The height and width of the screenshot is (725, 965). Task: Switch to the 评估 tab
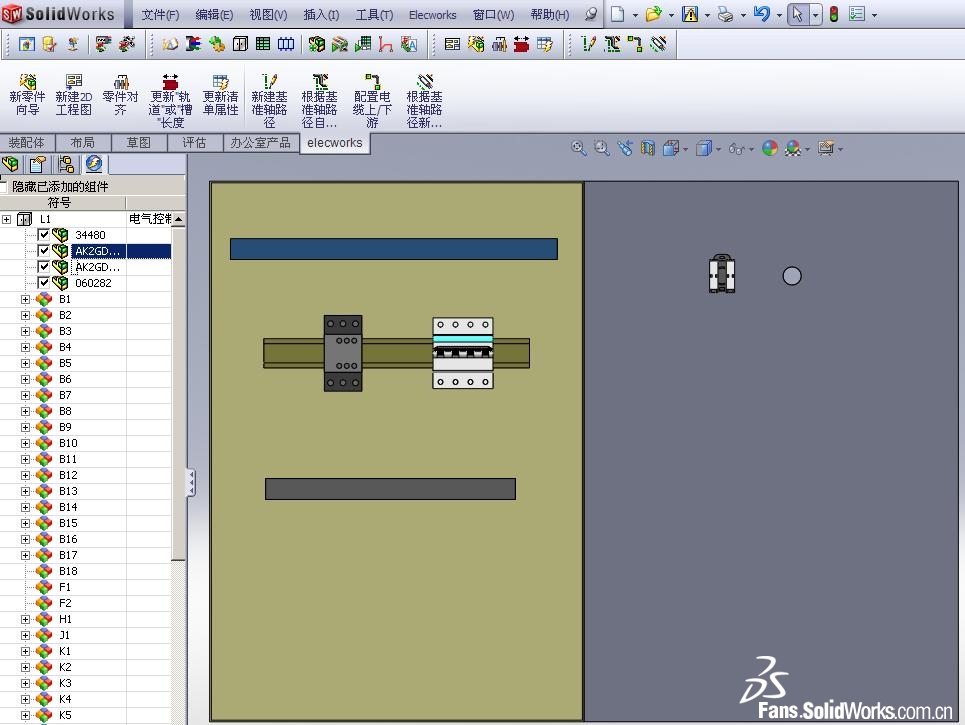point(194,143)
